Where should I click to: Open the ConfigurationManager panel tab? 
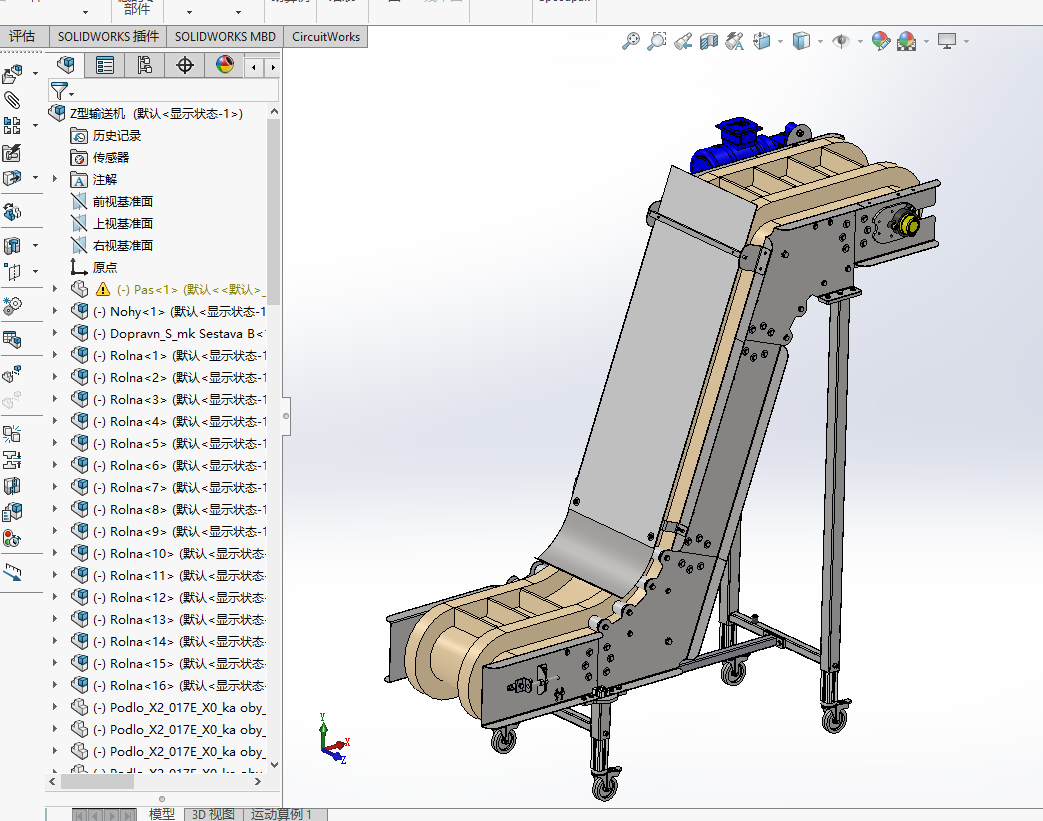pyautogui.click(x=145, y=66)
